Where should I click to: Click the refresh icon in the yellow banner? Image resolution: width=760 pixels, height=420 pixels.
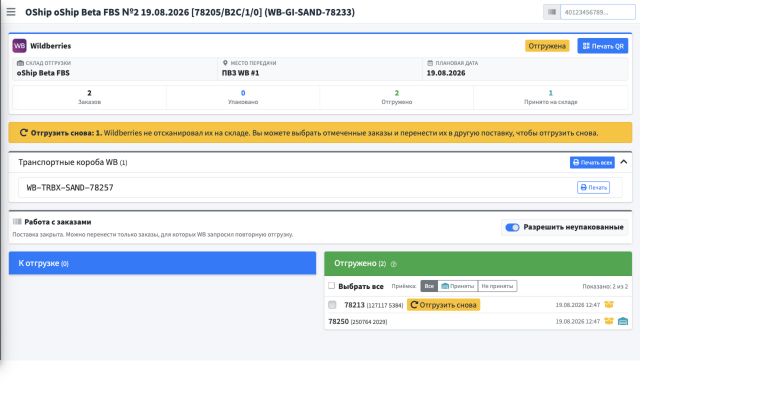click(23, 132)
